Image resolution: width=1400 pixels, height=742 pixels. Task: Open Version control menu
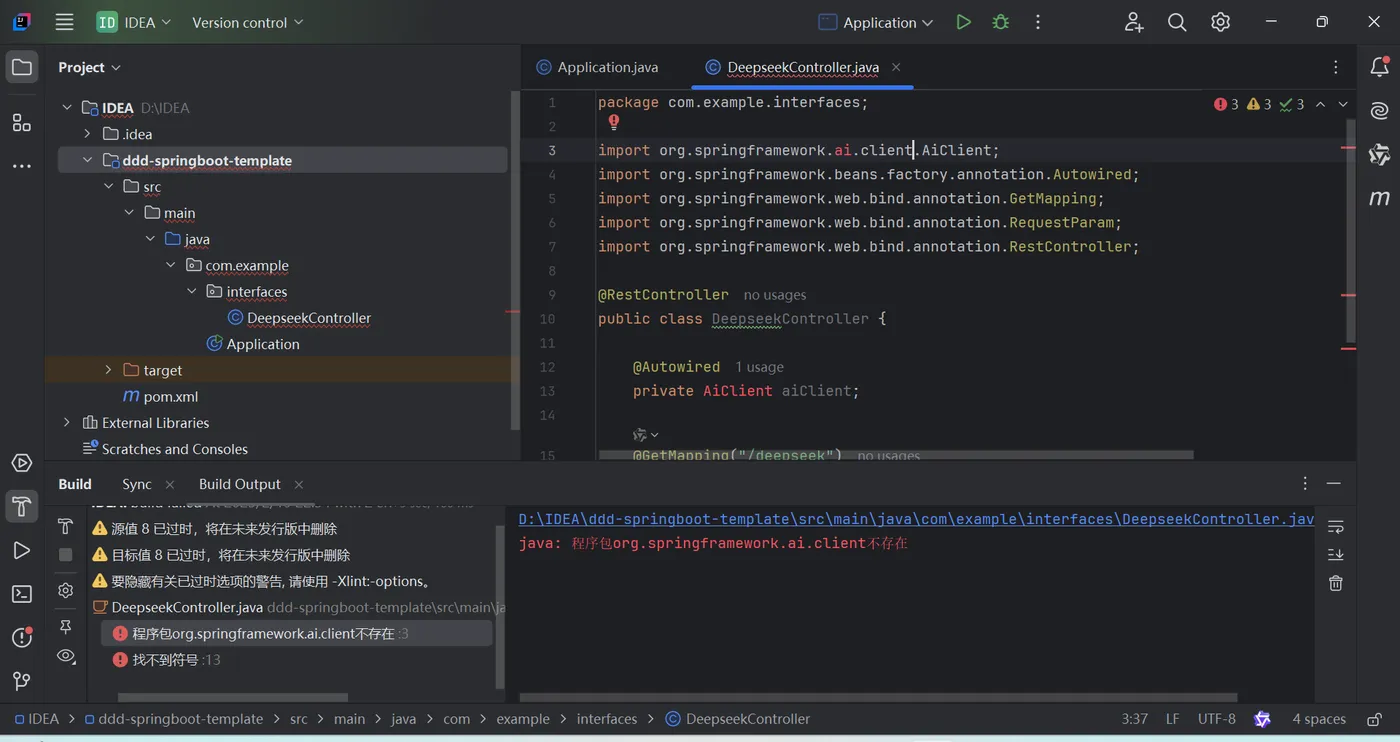[x=247, y=22]
